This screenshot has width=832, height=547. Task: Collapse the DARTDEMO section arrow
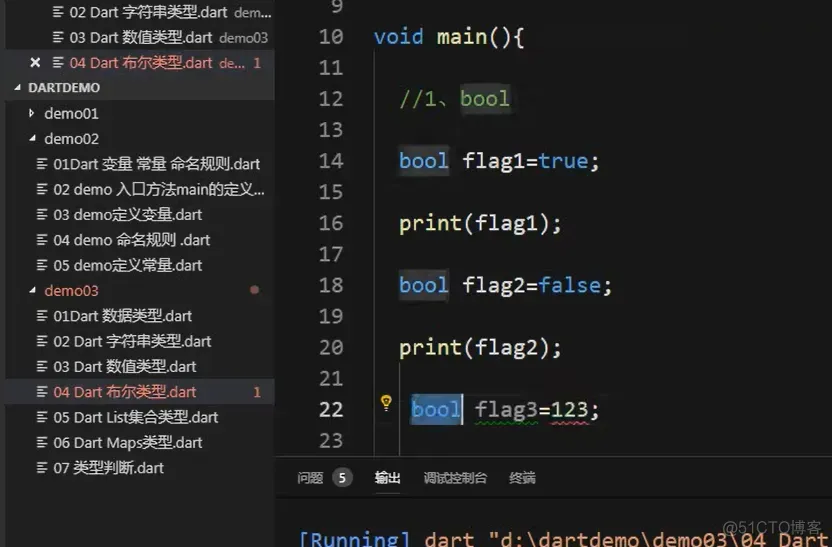point(18,88)
